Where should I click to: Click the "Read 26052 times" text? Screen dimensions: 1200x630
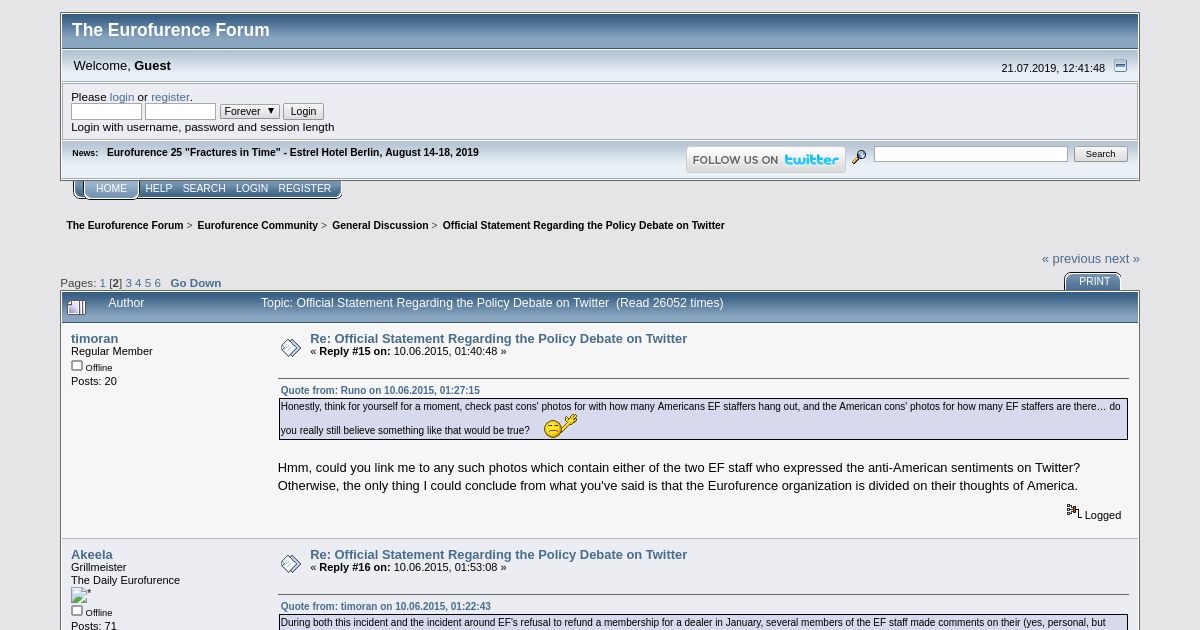point(669,303)
